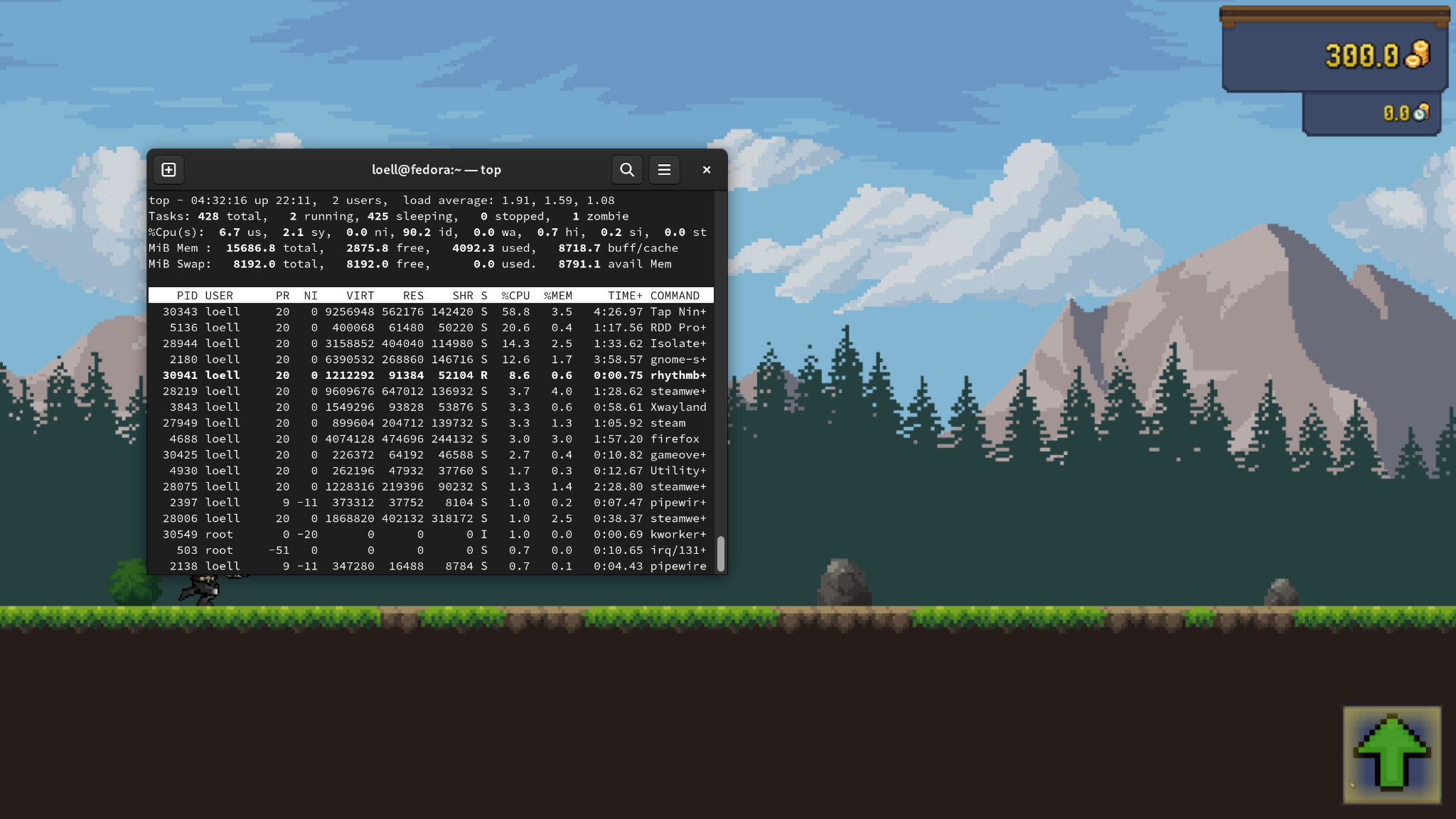Open terminal search with magnifier icon
1456x819 pixels.
click(x=626, y=170)
